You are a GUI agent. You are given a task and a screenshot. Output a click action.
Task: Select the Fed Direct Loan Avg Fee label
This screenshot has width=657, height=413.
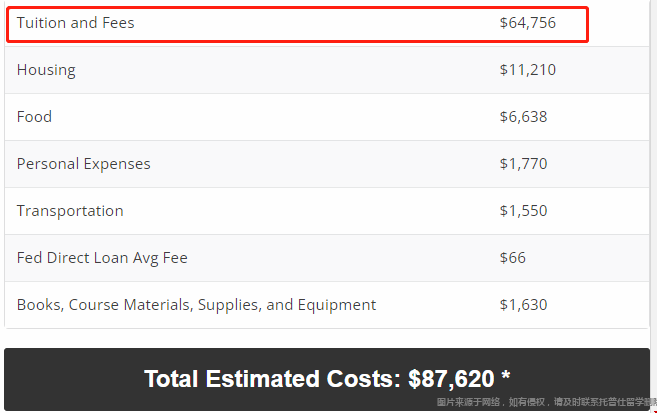click(x=102, y=258)
